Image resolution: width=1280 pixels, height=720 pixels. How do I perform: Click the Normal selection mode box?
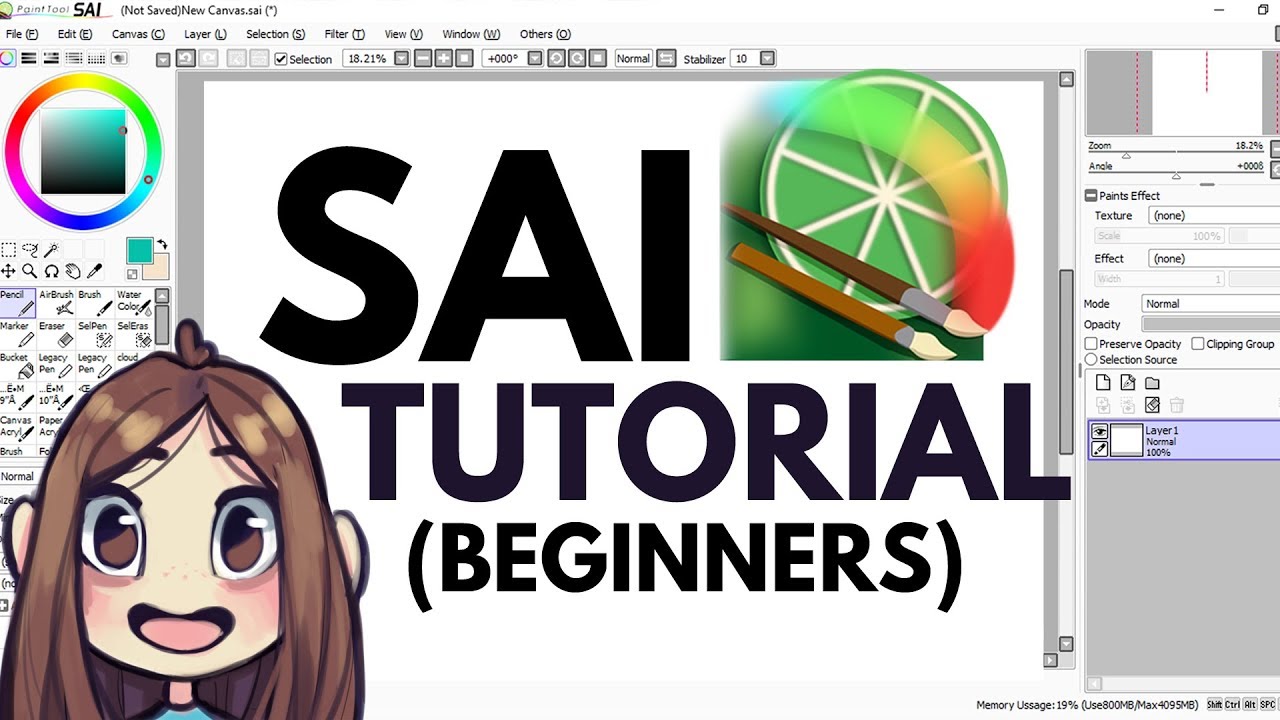[x=633, y=59]
